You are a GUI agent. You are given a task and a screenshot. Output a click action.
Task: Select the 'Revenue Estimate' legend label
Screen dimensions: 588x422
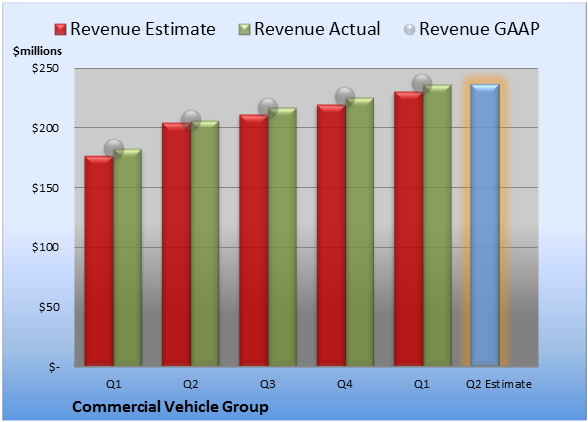click(143, 29)
